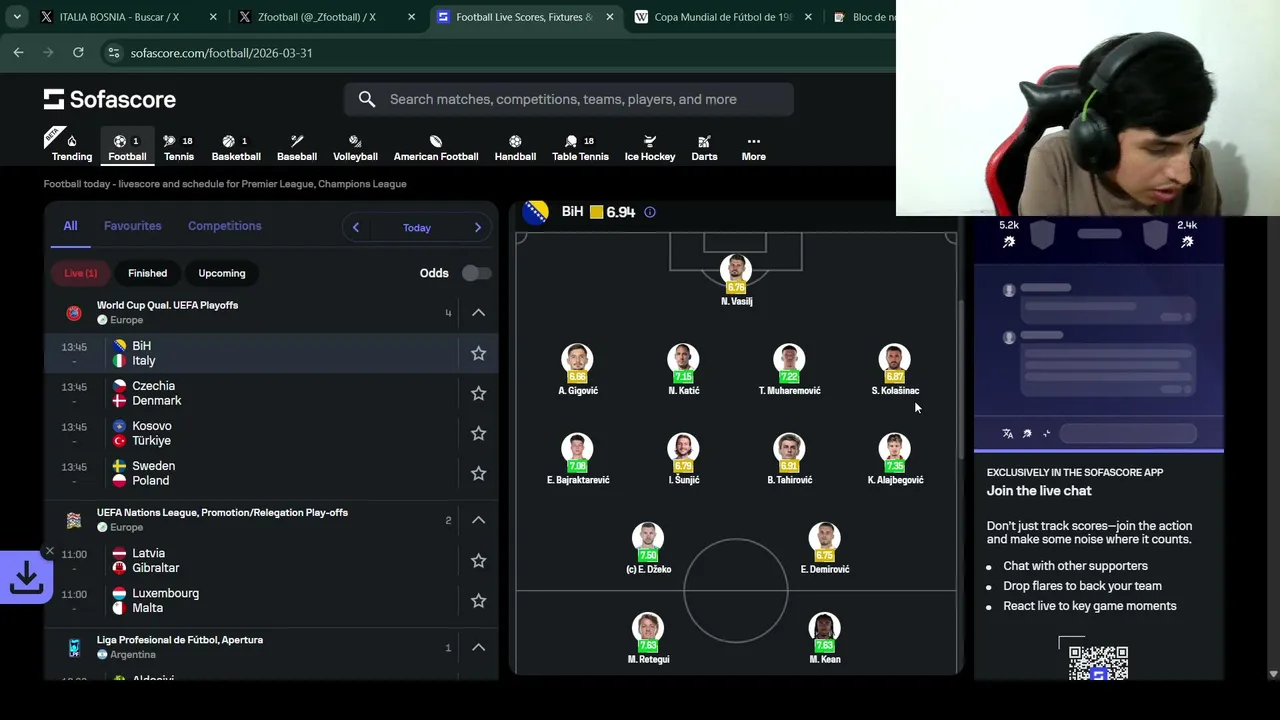The height and width of the screenshot is (720, 1280).
Task: Switch to the Competitions tab
Action: (x=225, y=226)
